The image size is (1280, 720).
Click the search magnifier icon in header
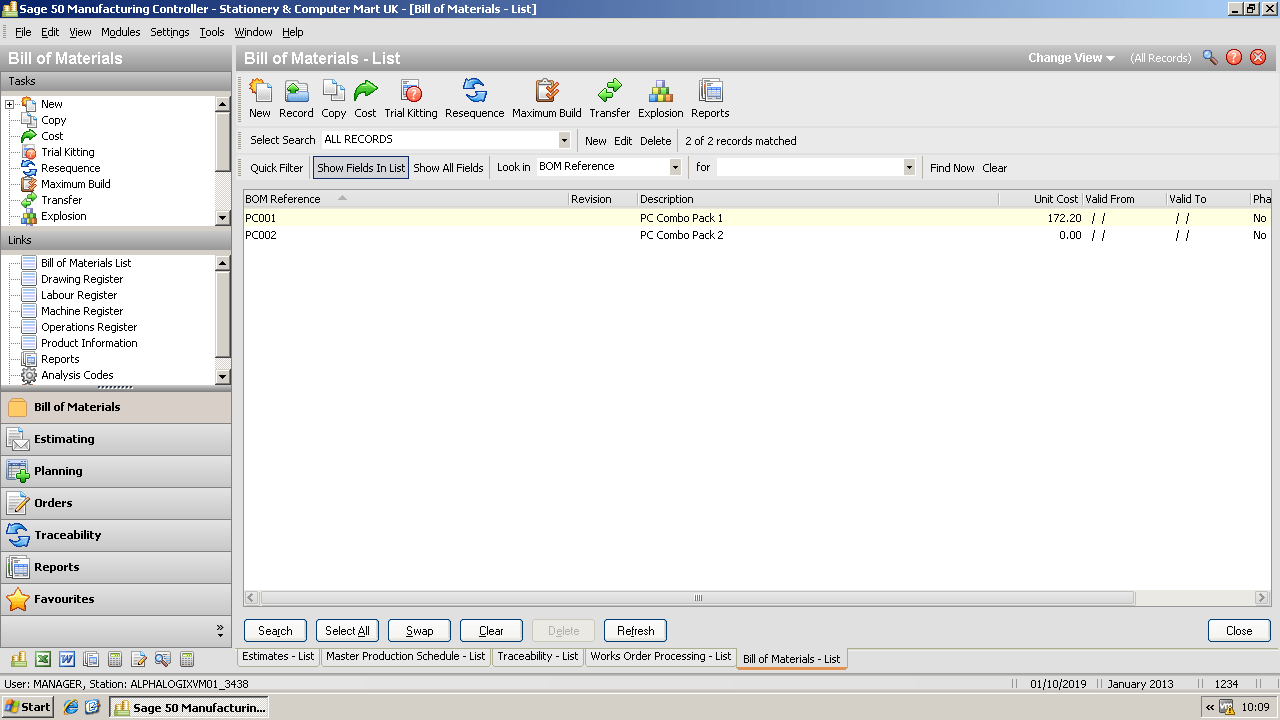[1210, 58]
